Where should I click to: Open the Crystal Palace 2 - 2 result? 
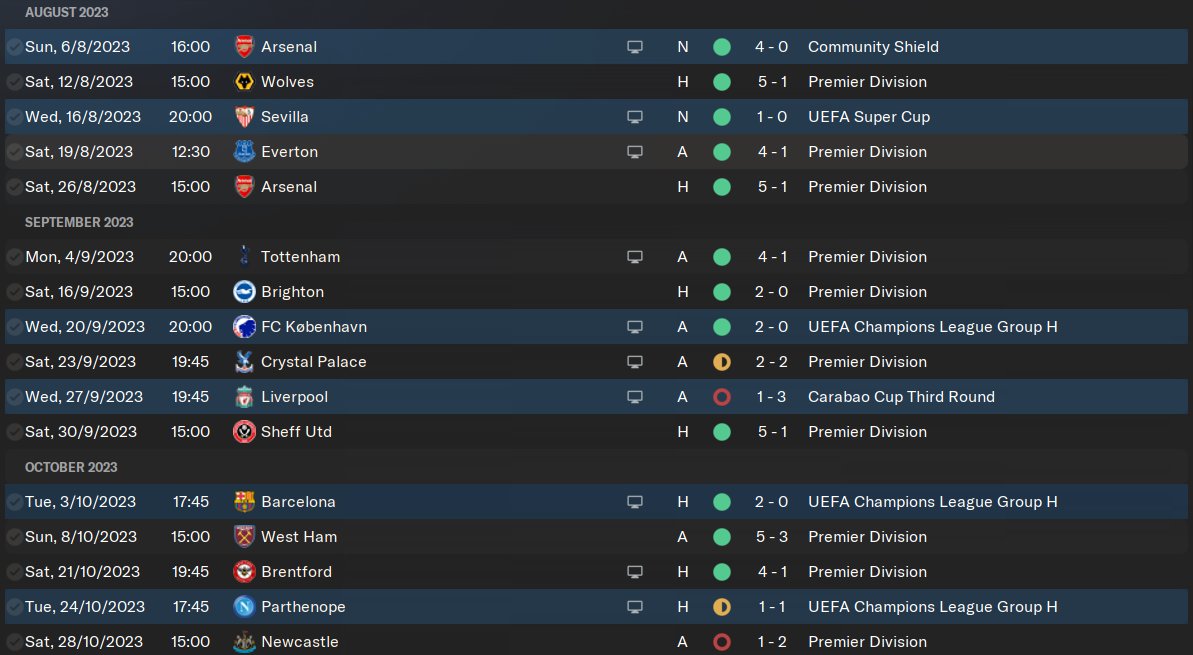pos(772,362)
